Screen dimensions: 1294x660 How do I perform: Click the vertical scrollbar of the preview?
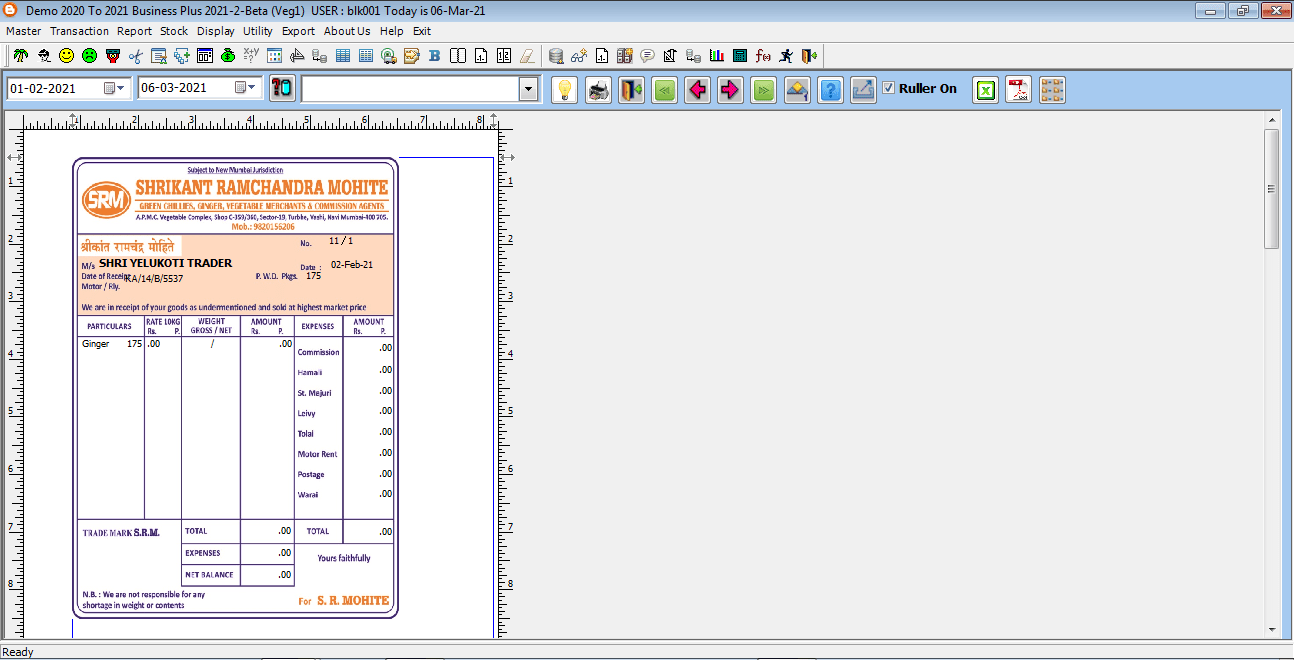pos(1271,190)
